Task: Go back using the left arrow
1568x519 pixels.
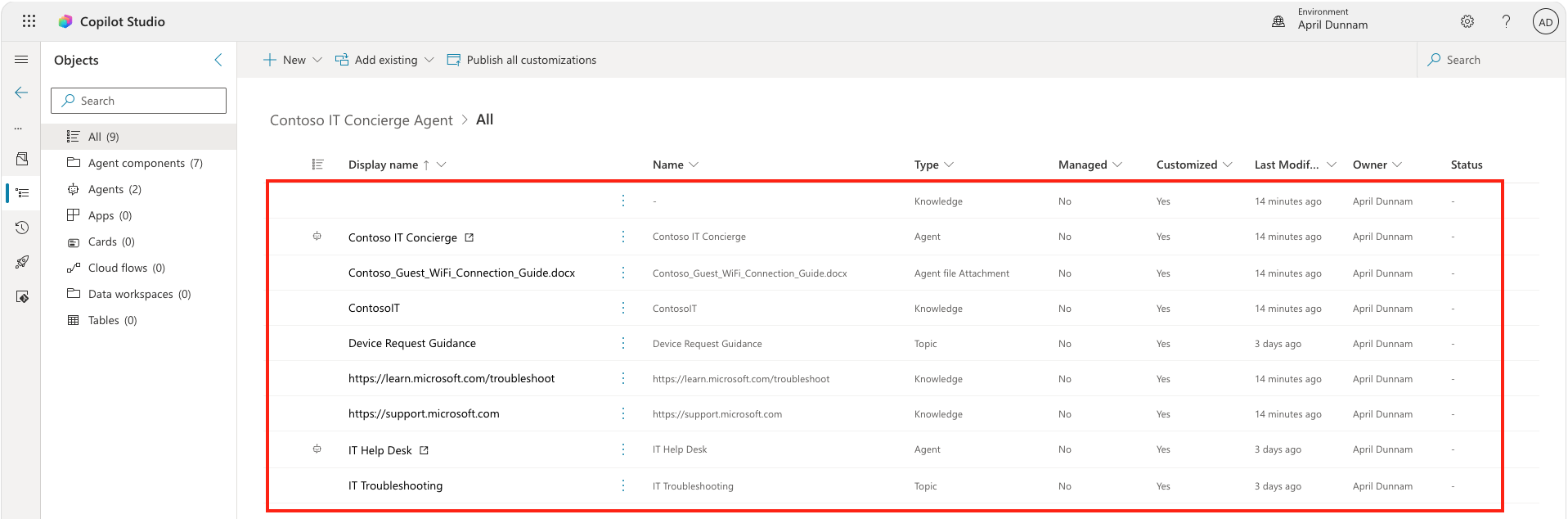Action: coord(21,93)
